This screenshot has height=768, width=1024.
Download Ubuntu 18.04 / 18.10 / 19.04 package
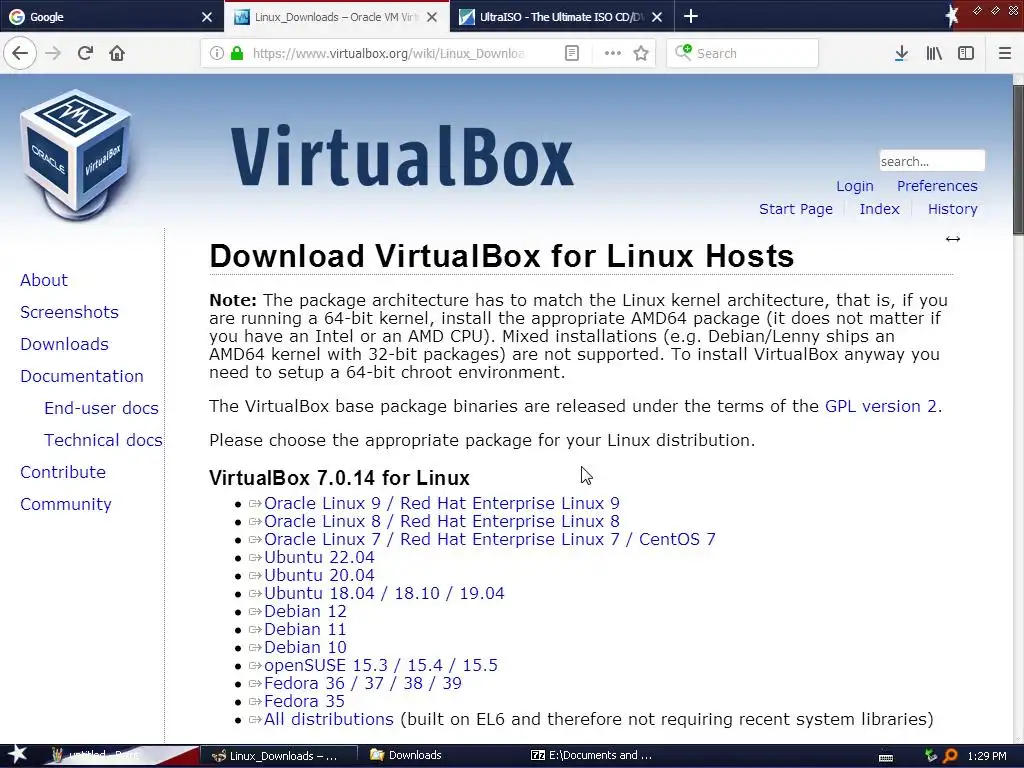384,593
